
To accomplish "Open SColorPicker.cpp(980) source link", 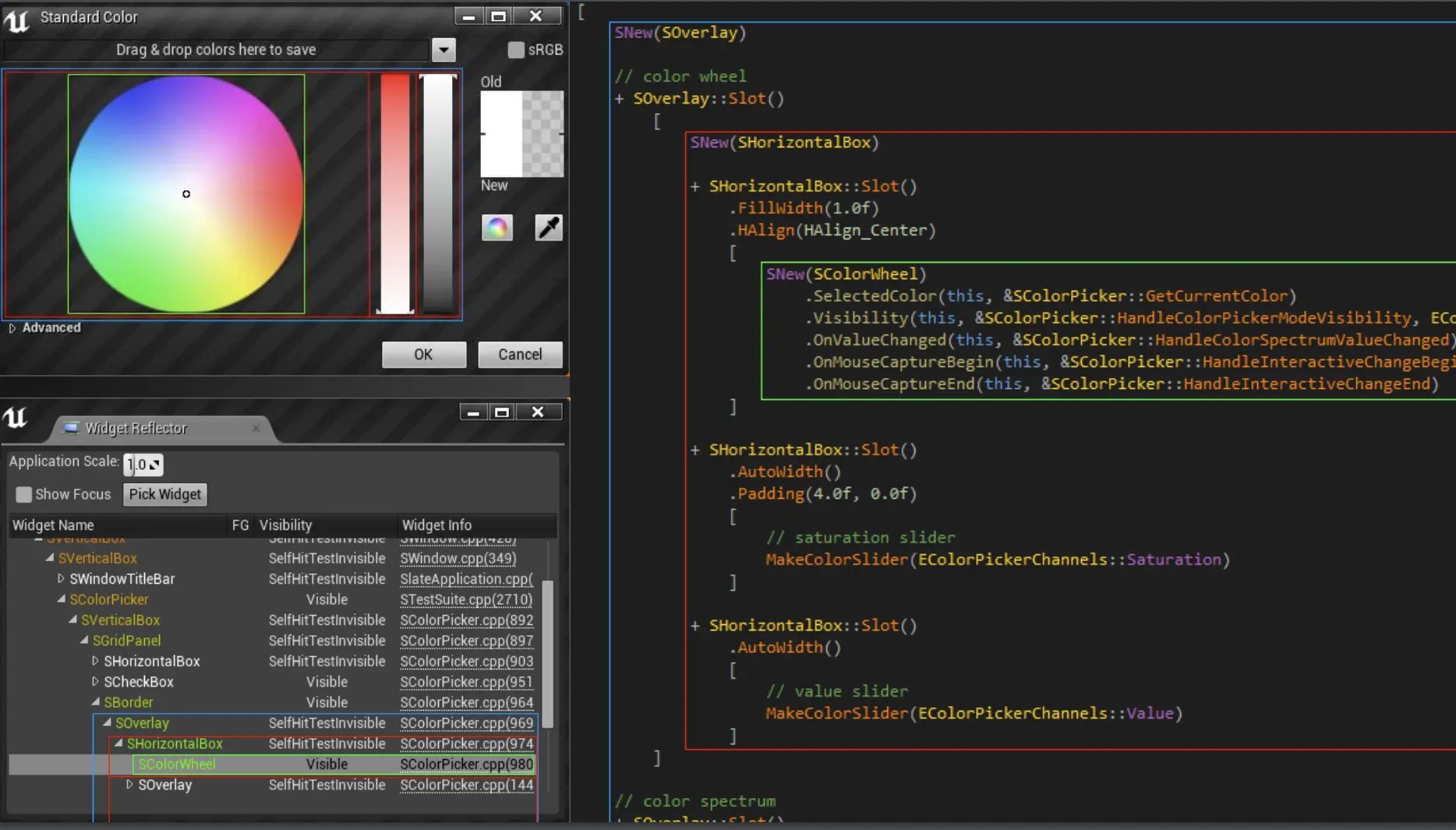I will click(466, 765).
